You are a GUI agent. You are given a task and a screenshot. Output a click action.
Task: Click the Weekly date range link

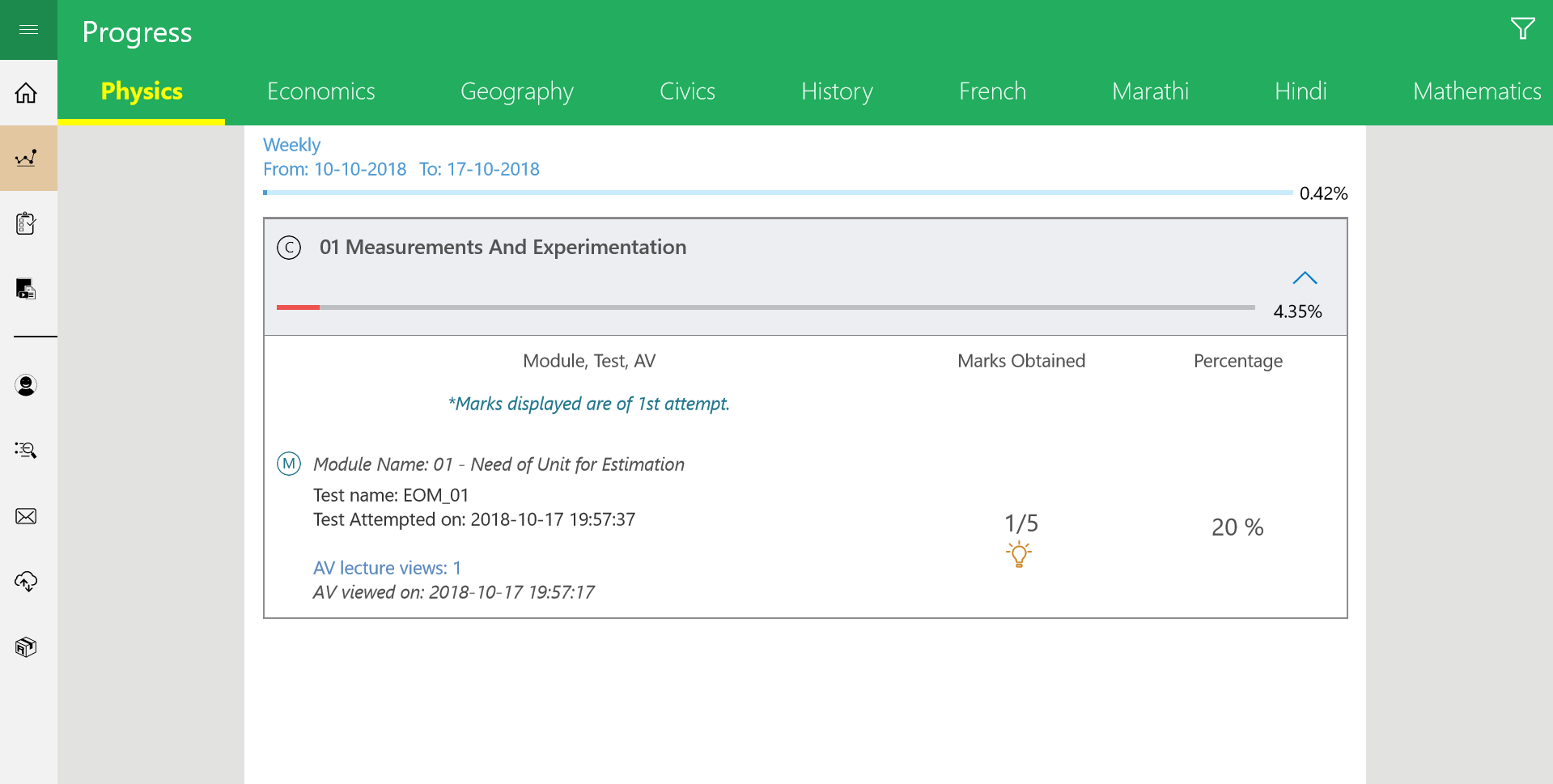tap(291, 145)
